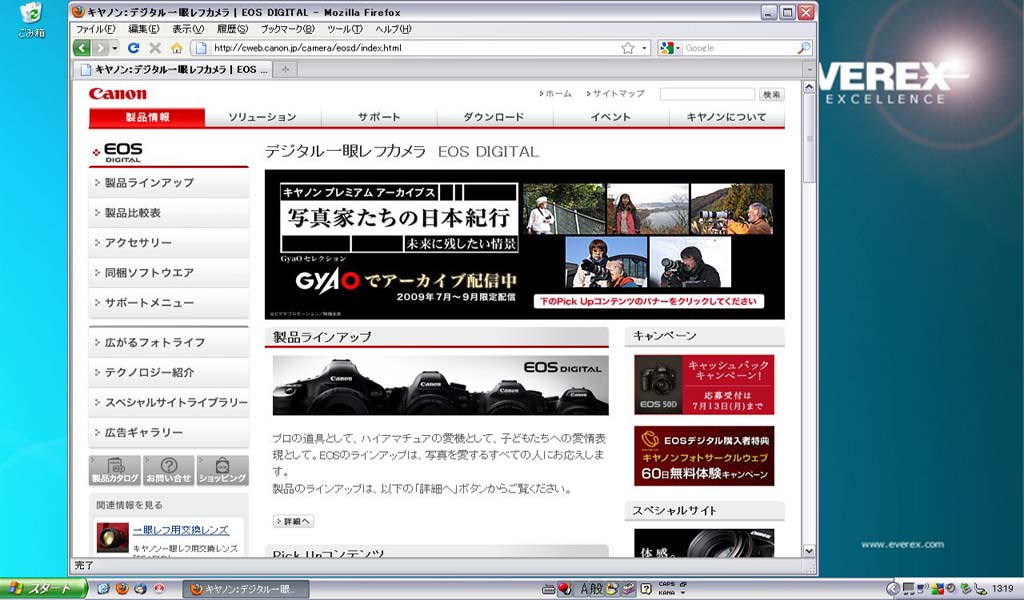Screen dimensions: 1024x600
Task: Open アクセサリー in sidebar
Action: click(x=168, y=243)
